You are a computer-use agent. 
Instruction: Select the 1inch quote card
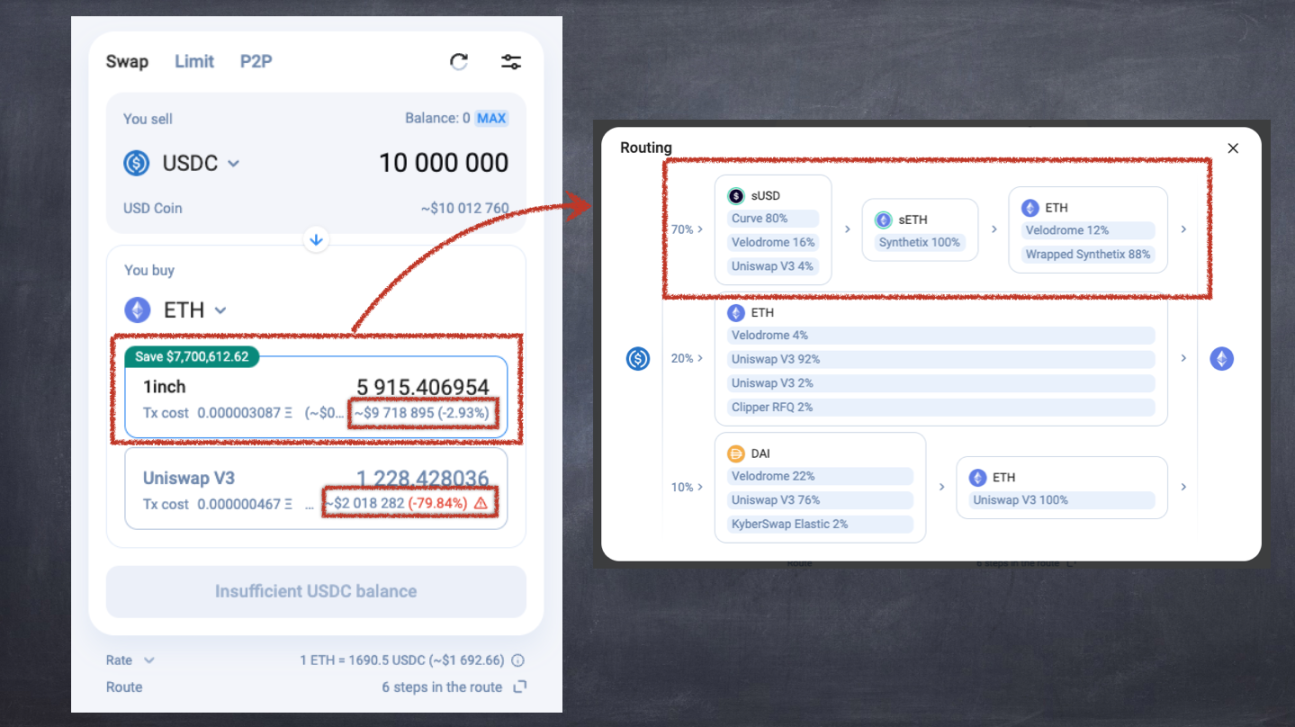coord(316,398)
